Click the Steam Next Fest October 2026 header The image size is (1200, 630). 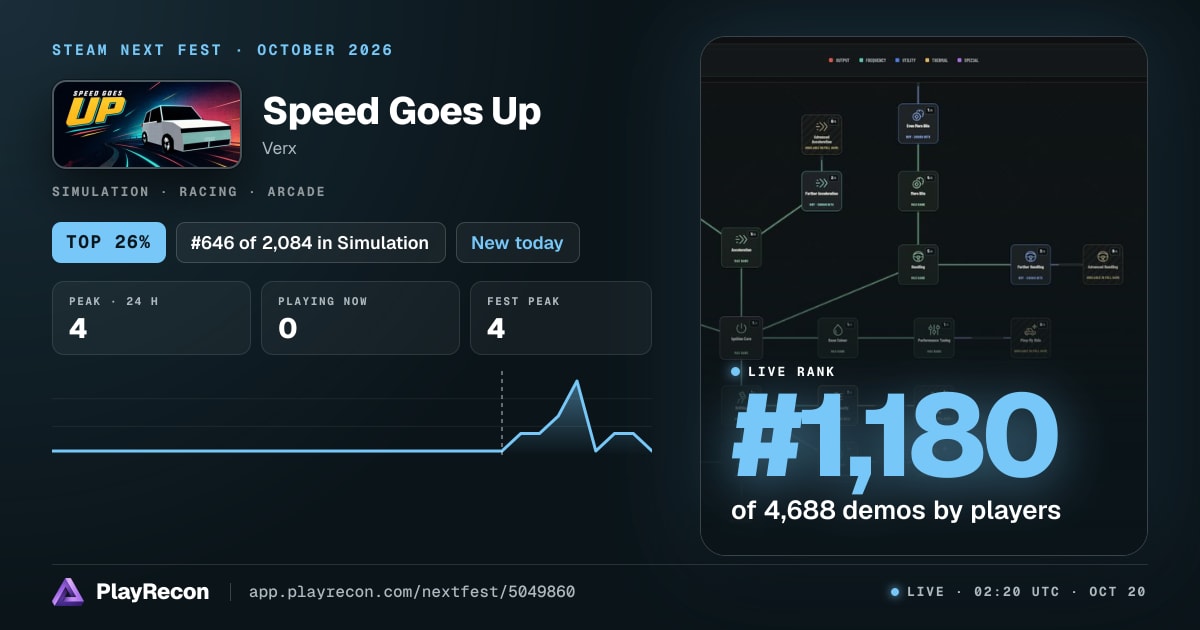click(x=223, y=50)
